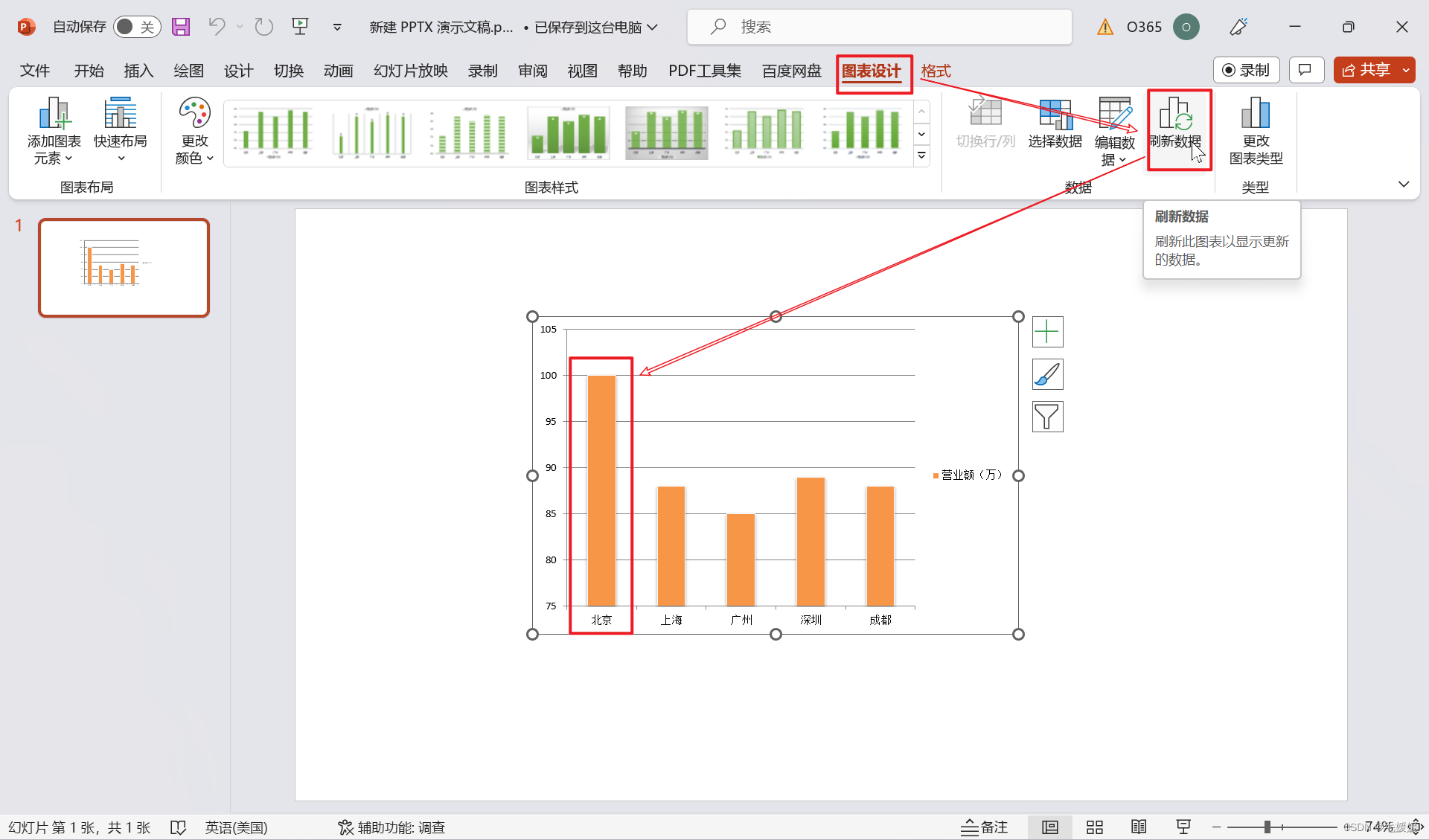1429x840 pixels.
Task: Open the Chart Elements plus button
Action: coord(1047,332)
